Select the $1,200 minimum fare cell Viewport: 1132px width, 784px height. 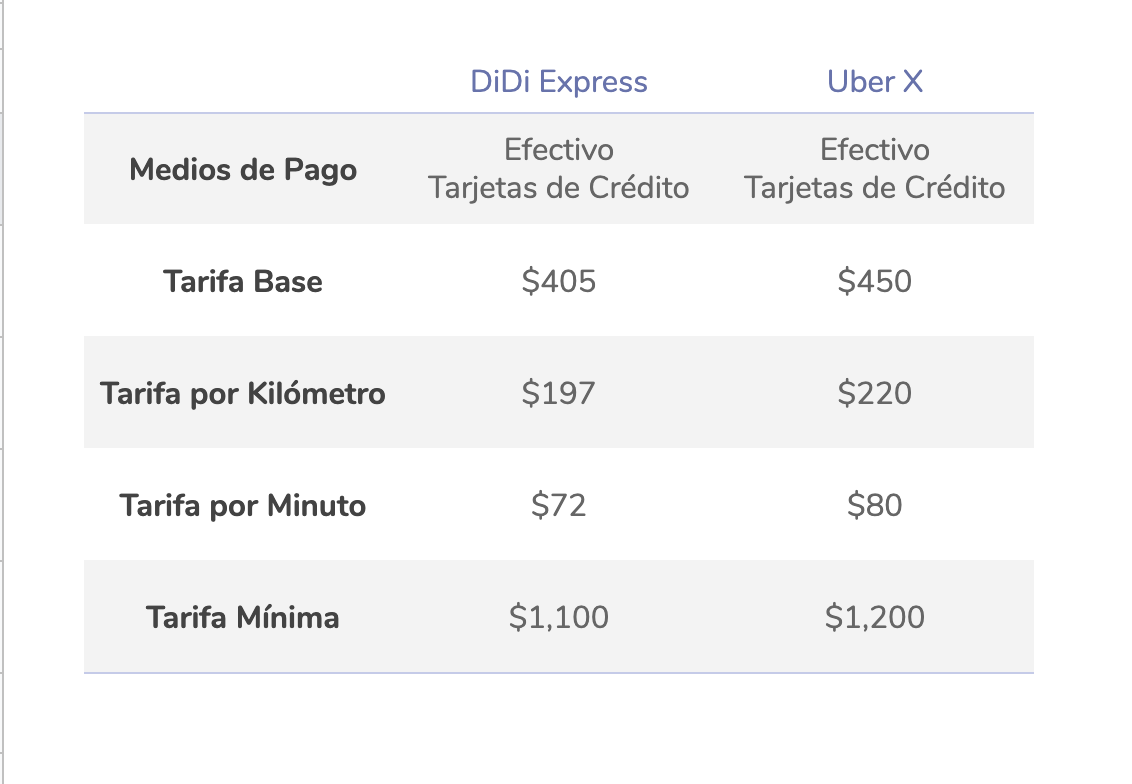[874, 617]
